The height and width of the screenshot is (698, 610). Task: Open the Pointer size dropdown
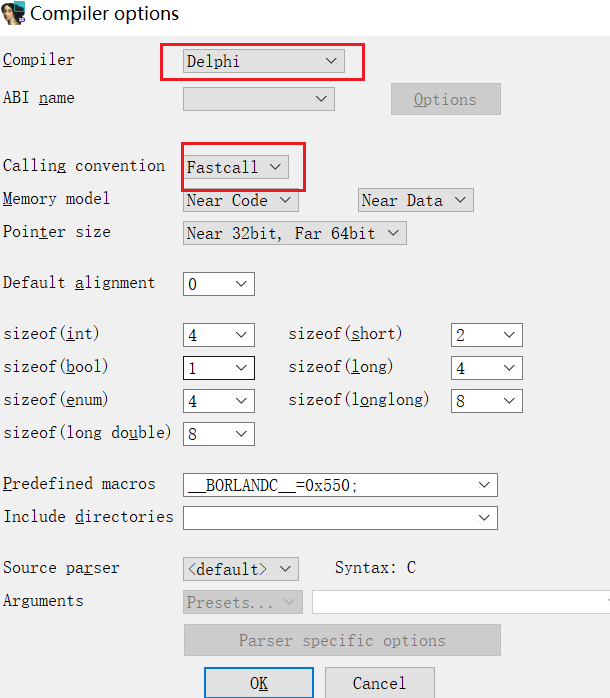coord(294,233)
